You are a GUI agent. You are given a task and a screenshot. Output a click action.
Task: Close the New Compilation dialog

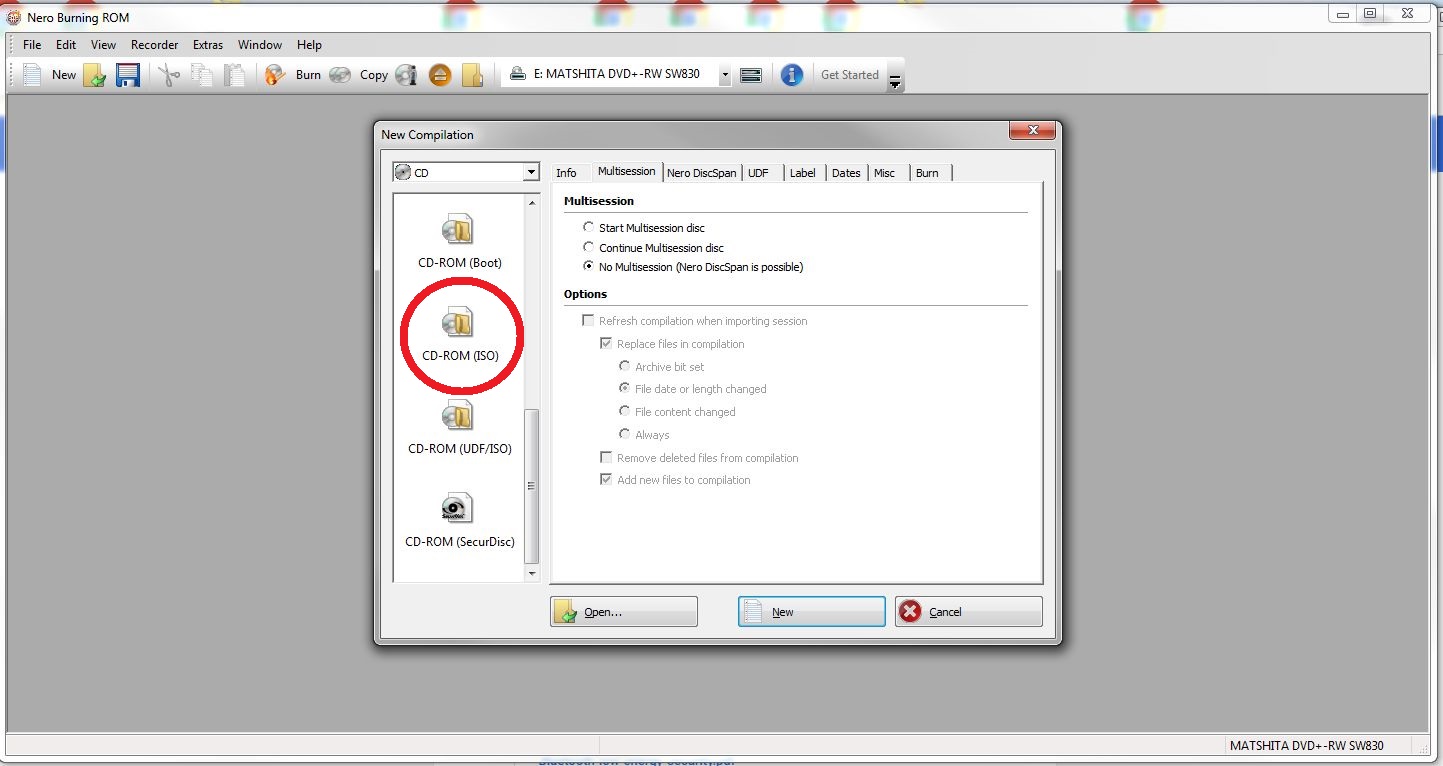[1032, 131]
